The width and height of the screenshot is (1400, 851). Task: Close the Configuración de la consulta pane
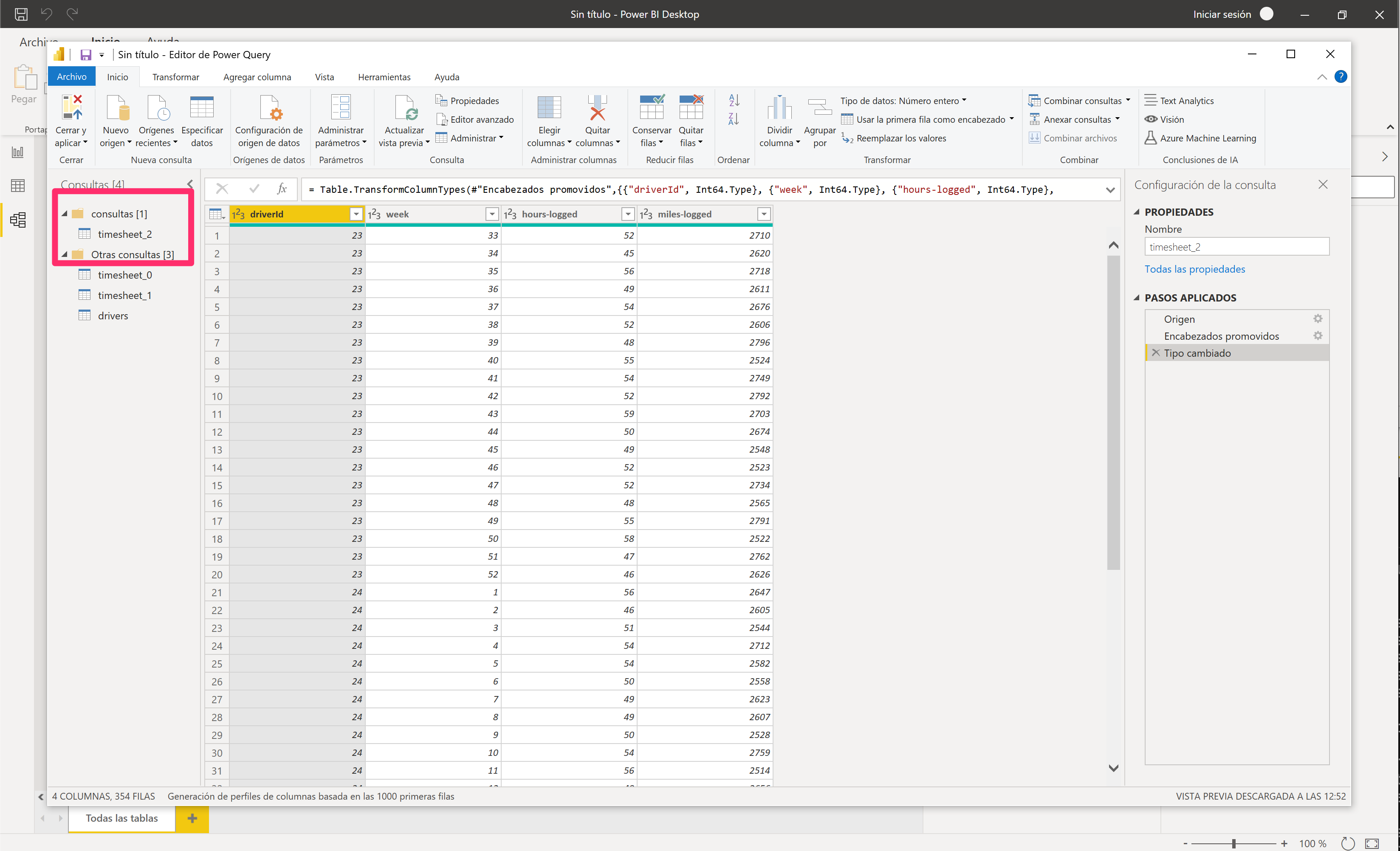click(x=1323, y=185)
